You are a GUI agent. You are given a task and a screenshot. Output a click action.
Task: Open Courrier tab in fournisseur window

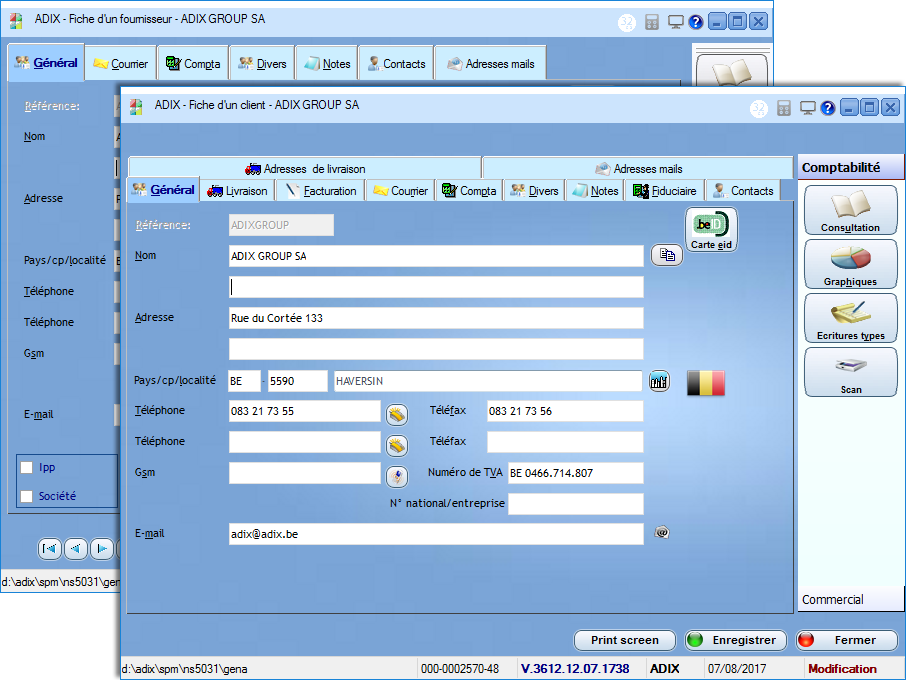click(x=121, y=64)
